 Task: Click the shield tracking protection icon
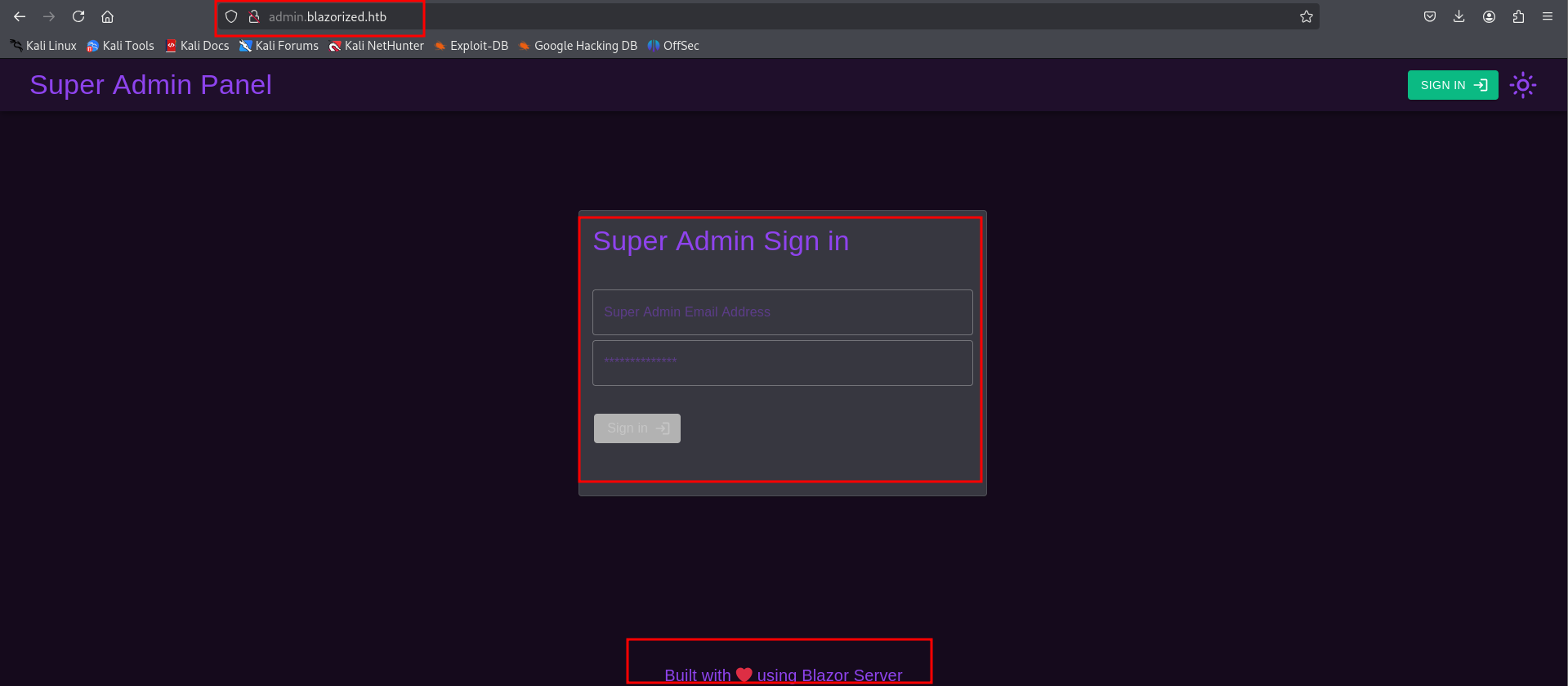(231, 16)
